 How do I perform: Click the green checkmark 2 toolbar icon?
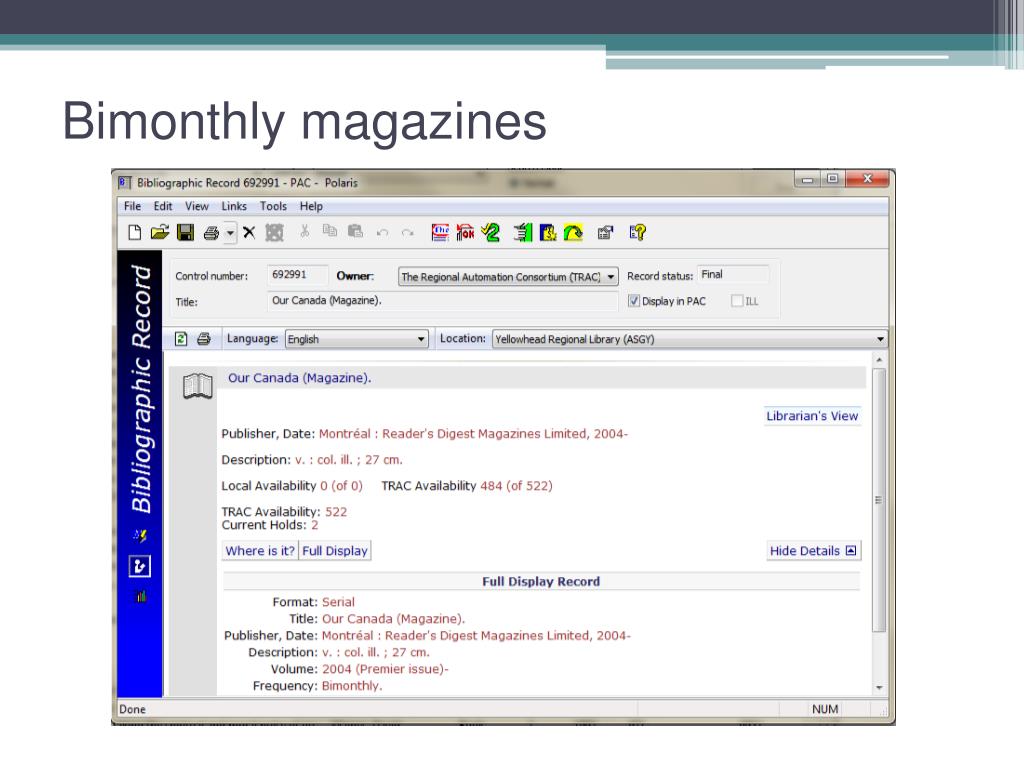coord(490,232)
